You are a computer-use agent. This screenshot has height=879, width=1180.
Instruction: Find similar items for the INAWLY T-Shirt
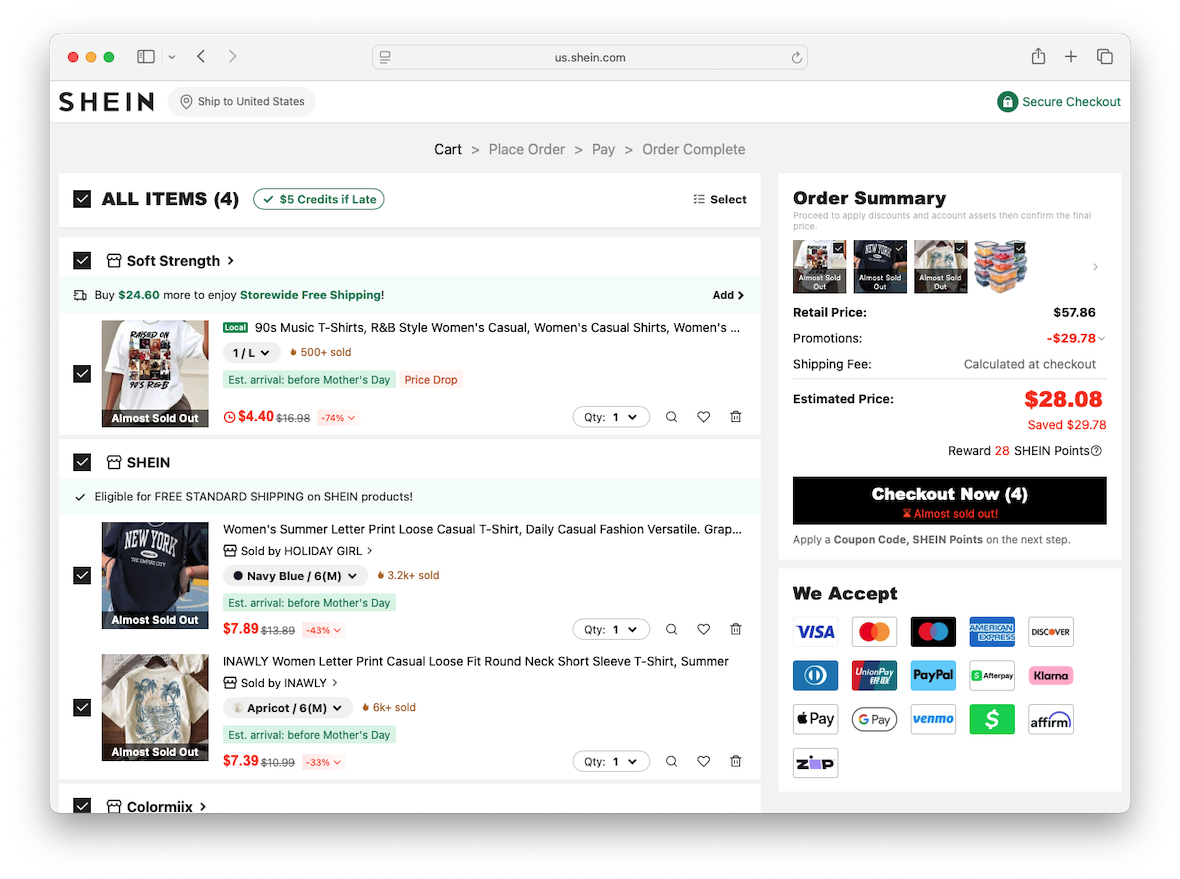(x=671, y=762)
